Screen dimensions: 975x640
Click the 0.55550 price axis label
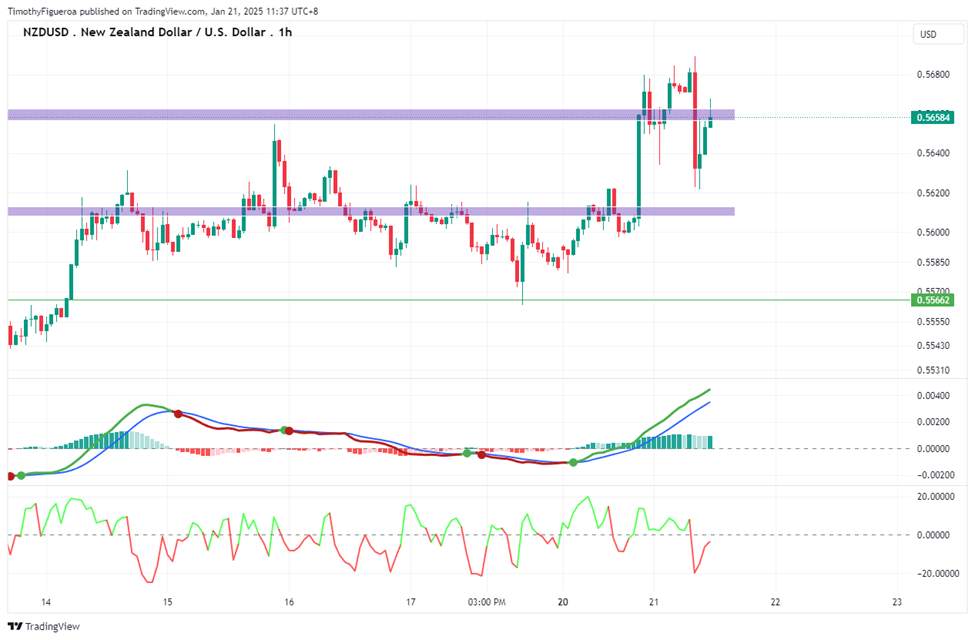[933, 322]
